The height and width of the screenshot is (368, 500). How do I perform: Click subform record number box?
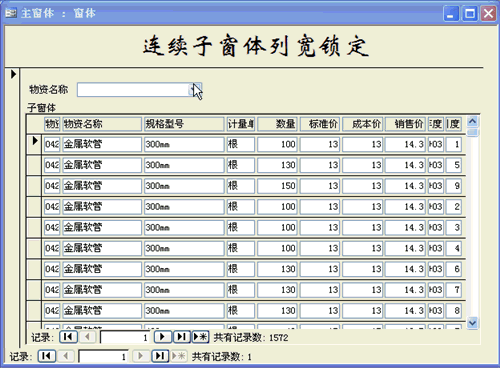(125, 337)
